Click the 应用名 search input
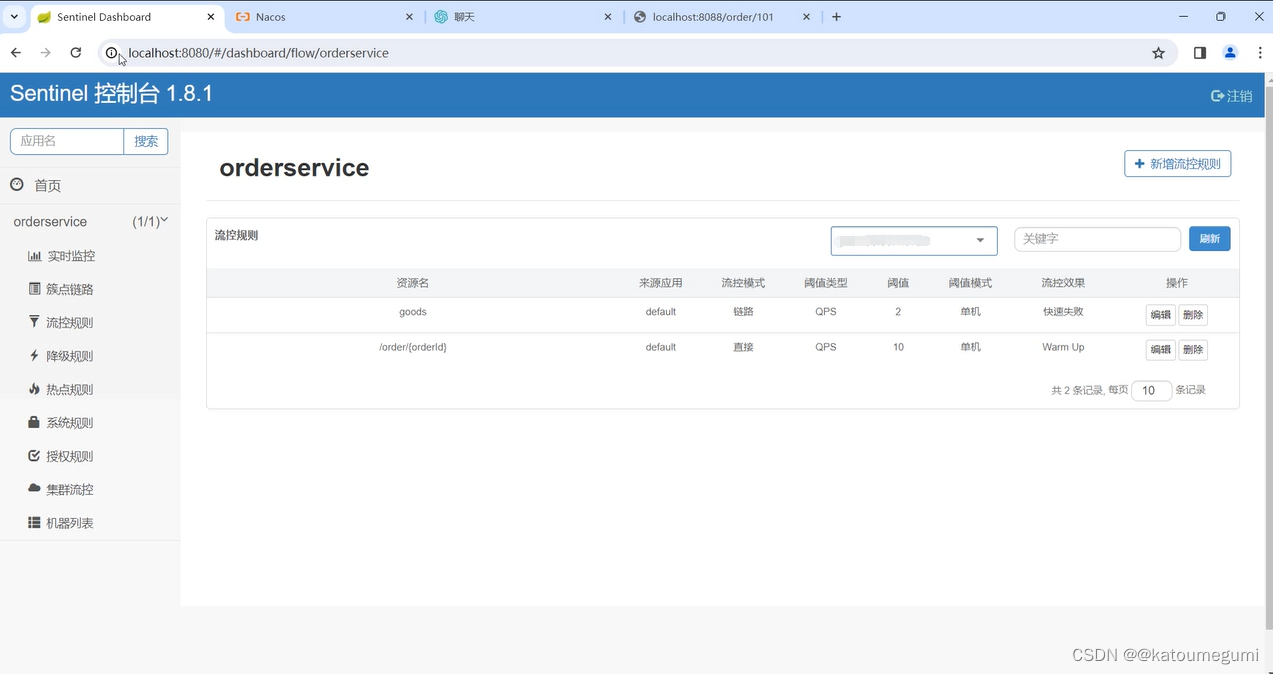This screenshot has height=674, width=1273. pos(67,141)
